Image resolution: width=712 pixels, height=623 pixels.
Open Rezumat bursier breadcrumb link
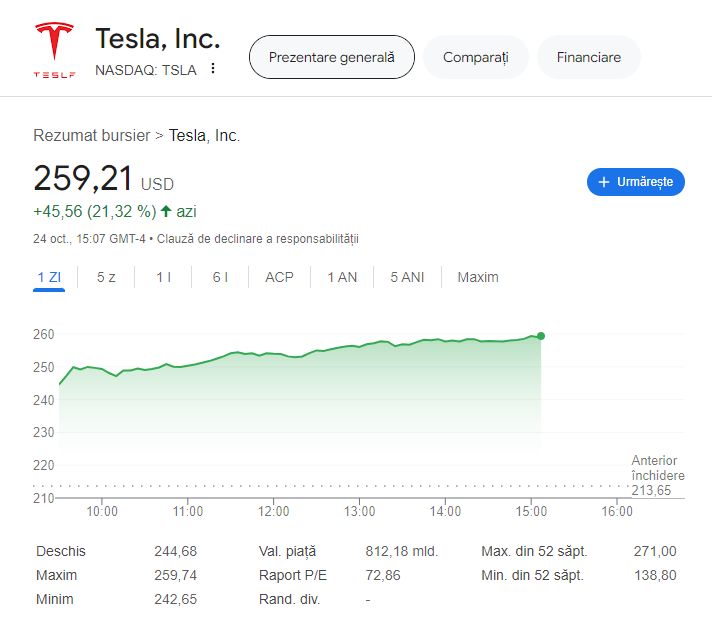[x=92, y=135]
